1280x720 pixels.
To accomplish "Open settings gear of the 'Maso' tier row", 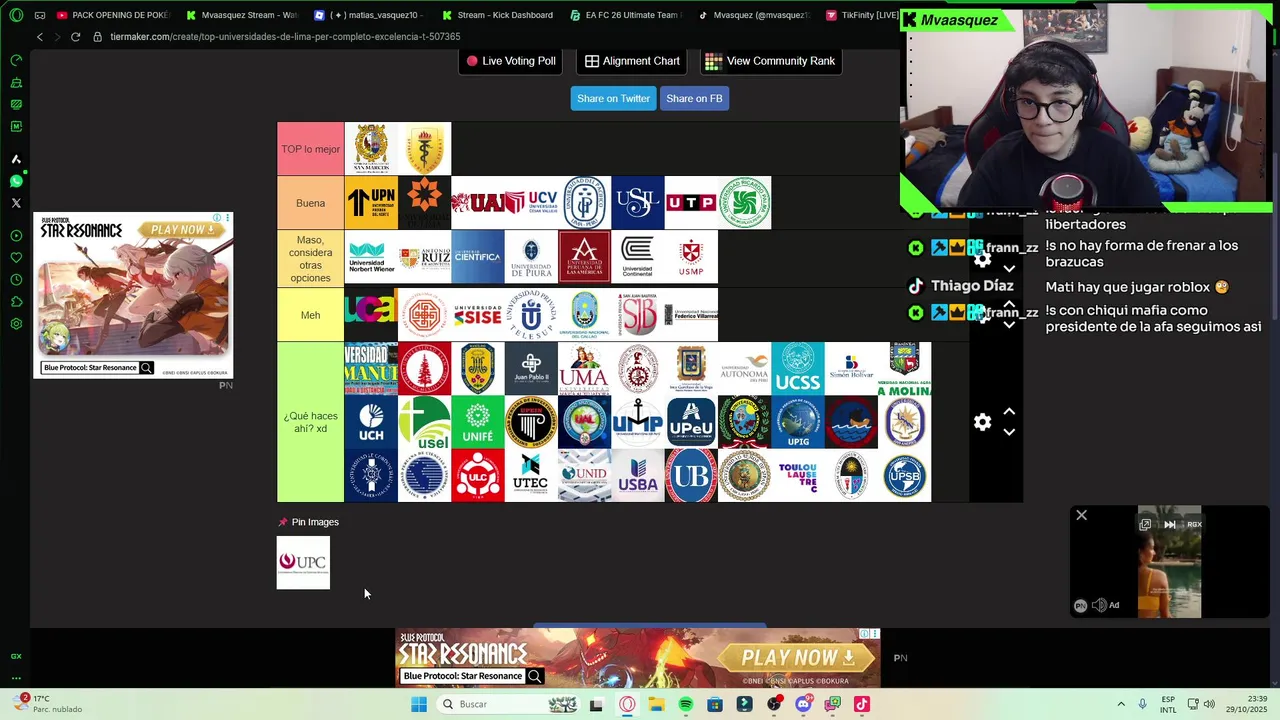I will coord(982,260).
